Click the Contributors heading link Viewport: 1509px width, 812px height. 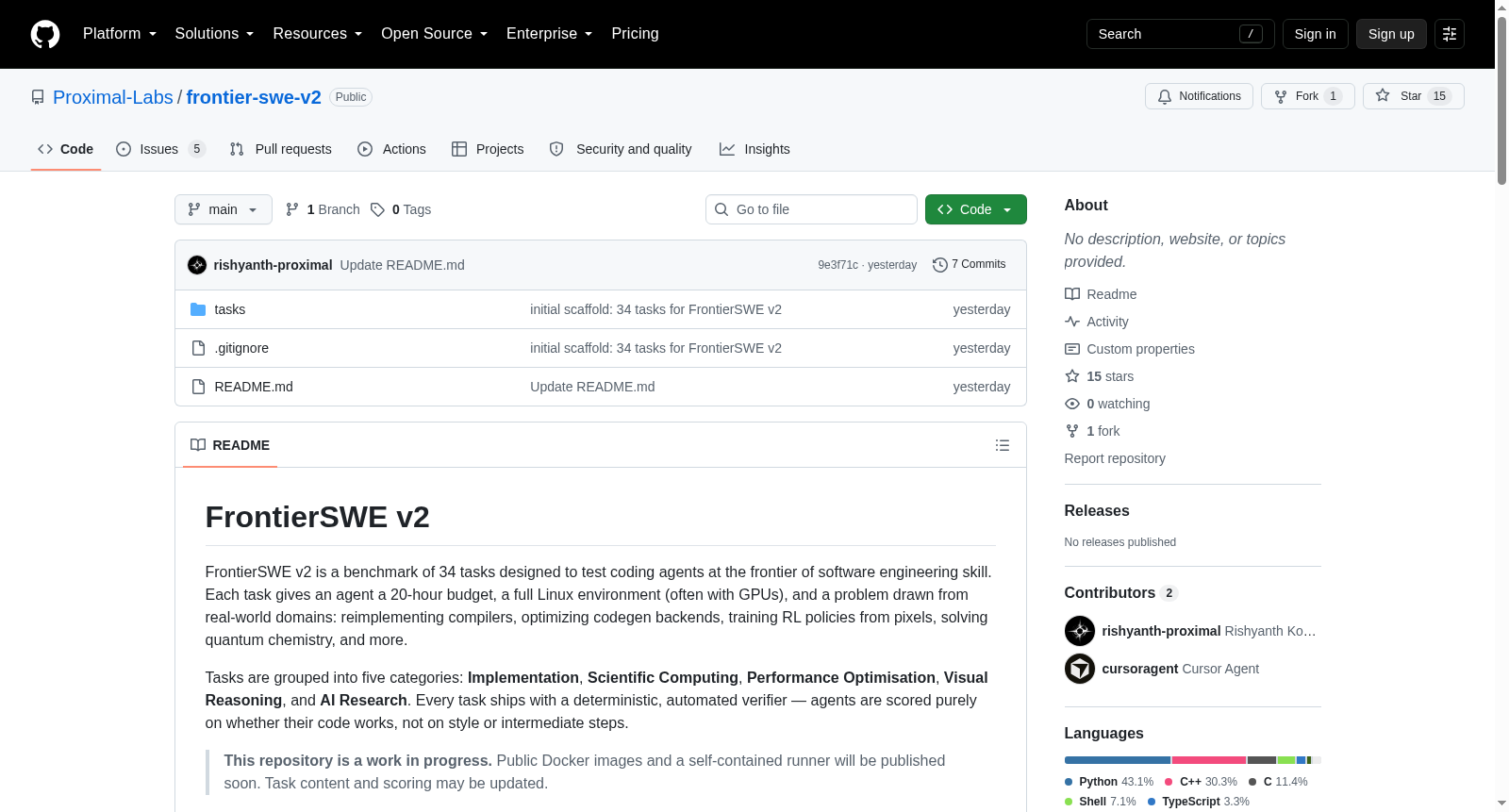point(1121,592)
